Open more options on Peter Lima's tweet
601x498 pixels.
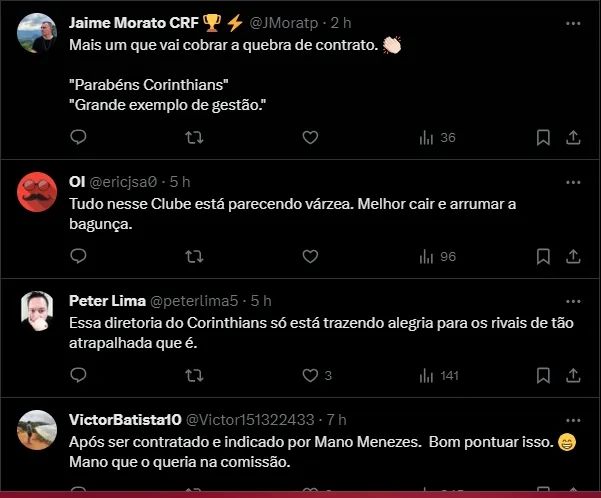(x=573, y=300)
